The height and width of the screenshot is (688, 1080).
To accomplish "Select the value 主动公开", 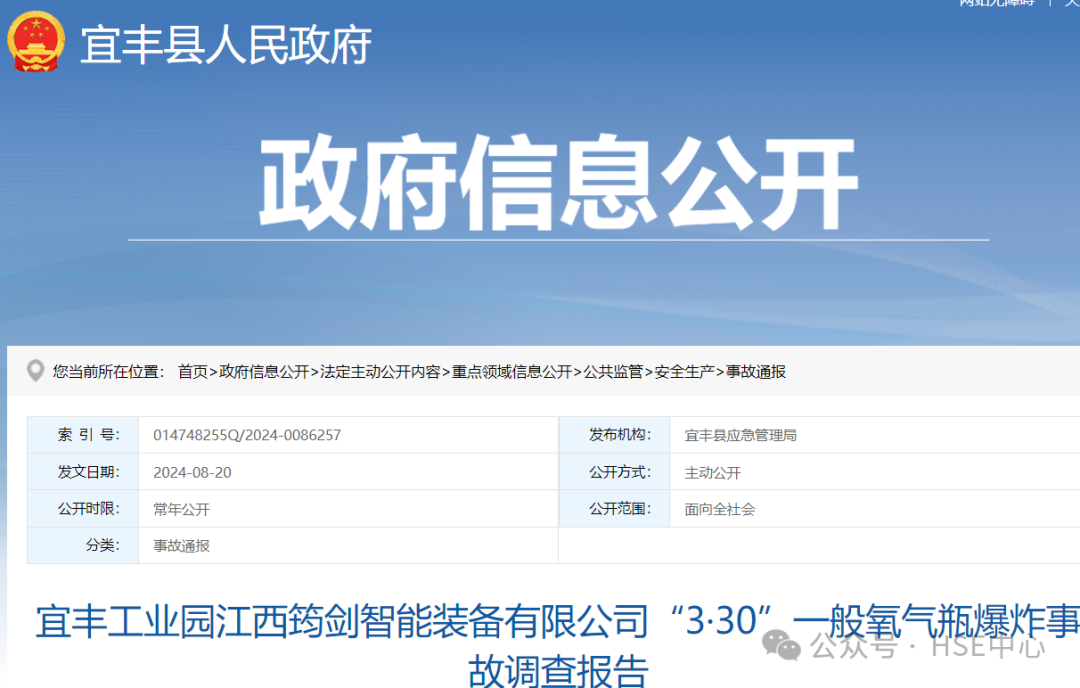I will pyautogui.click(x=713, y=472).
